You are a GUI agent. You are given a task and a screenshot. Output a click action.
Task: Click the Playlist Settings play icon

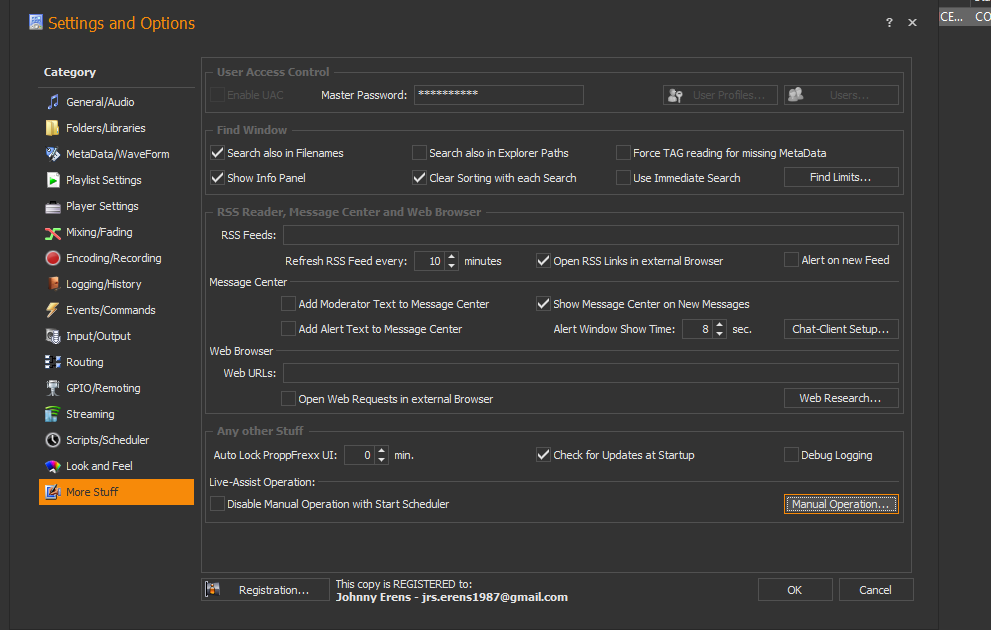pyautogui.click(x=53, y=180)
